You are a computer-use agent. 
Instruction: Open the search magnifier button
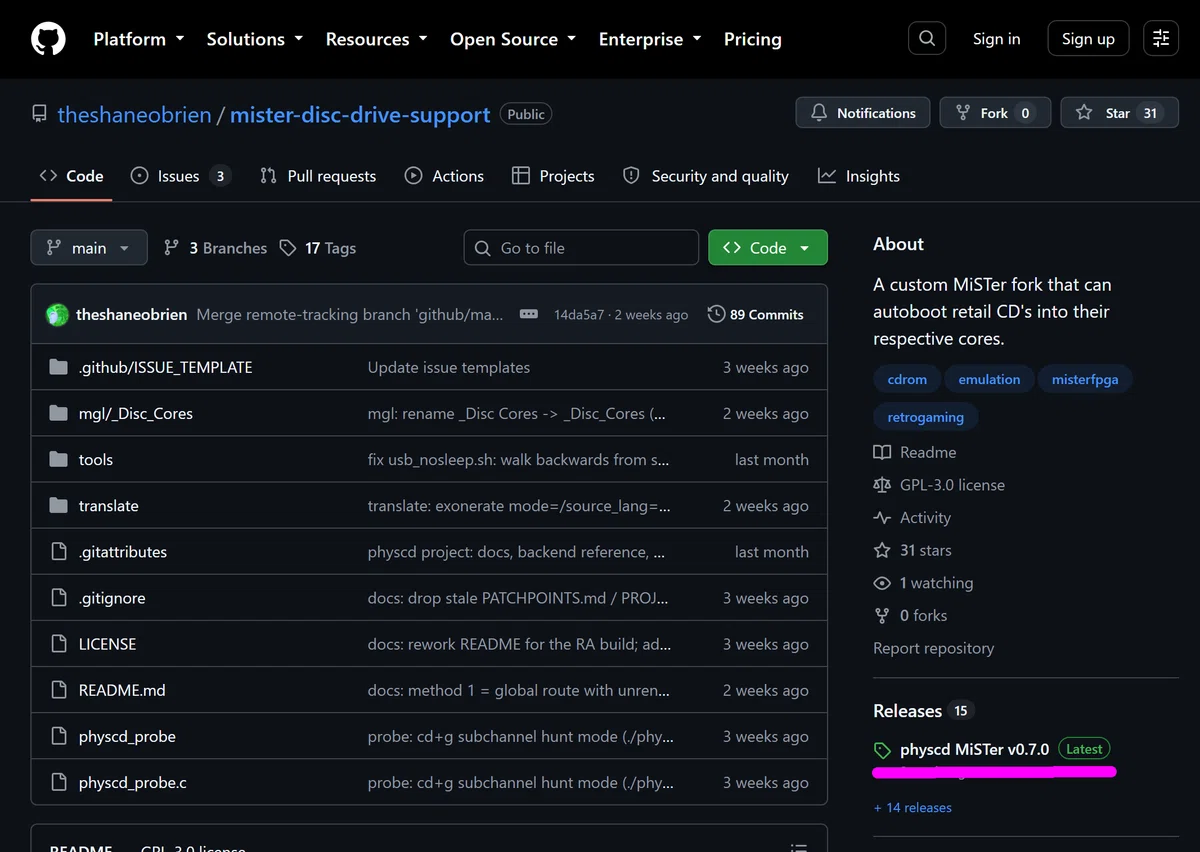[927, 39]
